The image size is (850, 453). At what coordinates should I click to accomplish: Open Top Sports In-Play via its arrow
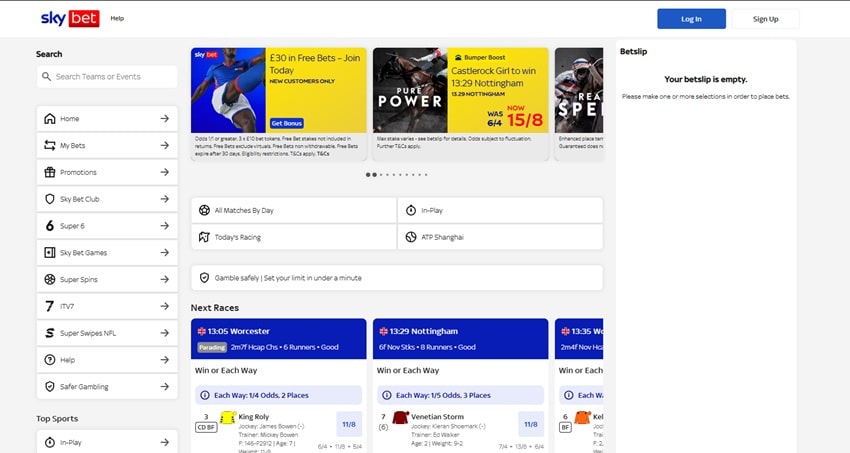coord(165,442)
